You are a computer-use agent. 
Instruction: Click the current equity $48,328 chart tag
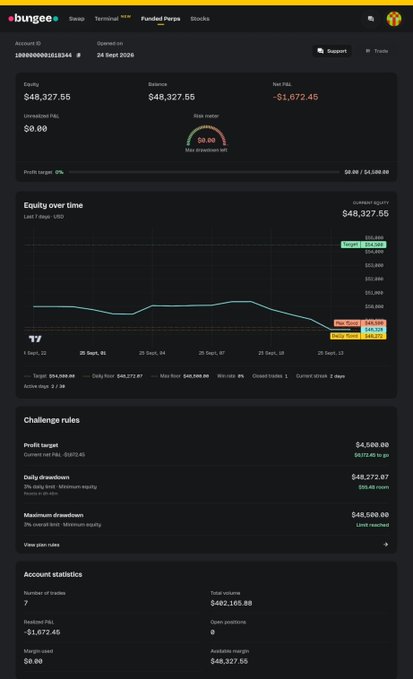click(x=374, y=330)
